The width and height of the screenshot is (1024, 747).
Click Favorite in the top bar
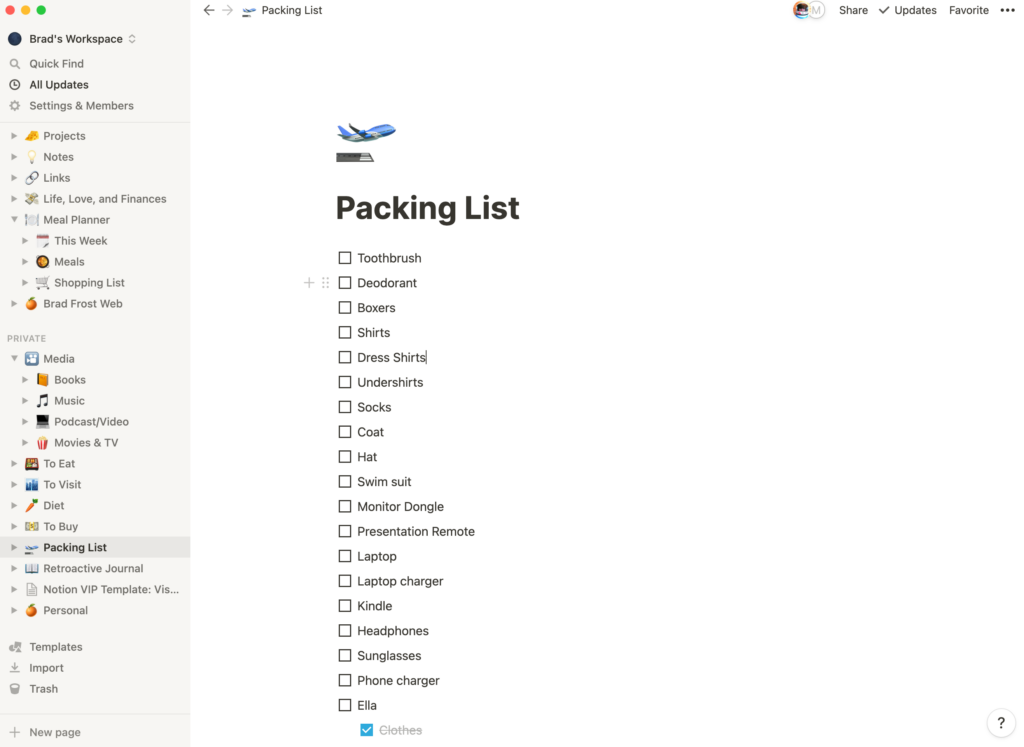pyautogui.click(x=968, y=10)
